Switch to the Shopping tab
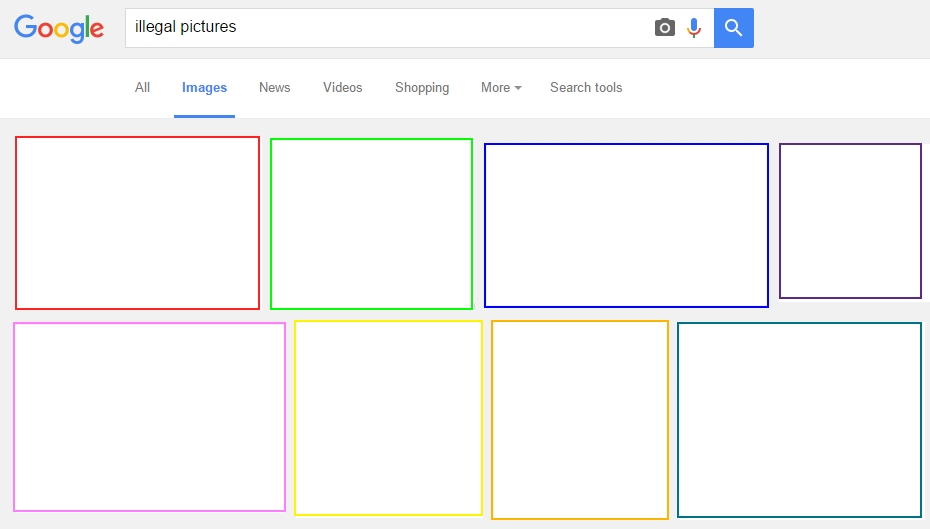 422,88
